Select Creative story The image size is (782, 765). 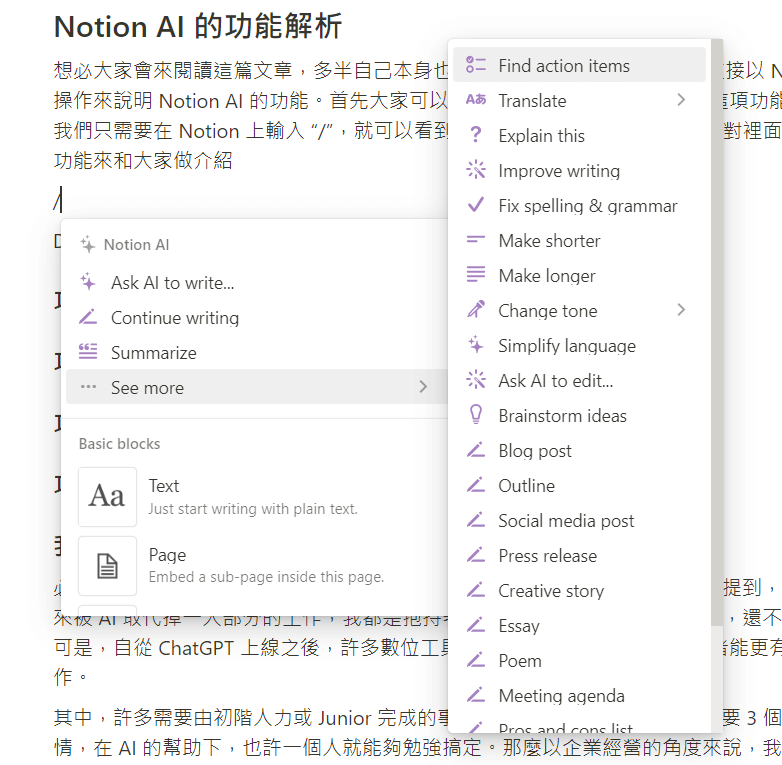pos(580,590)
